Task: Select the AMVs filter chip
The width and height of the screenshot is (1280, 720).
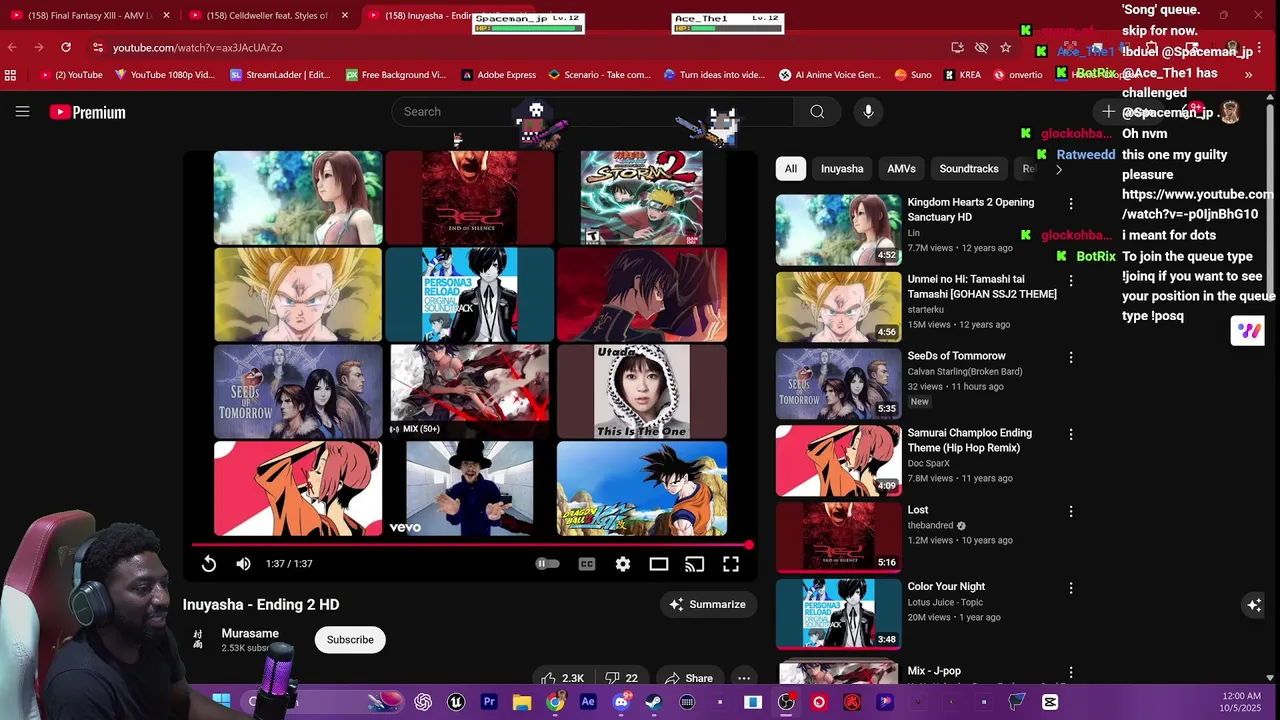Action: (901, 169)
